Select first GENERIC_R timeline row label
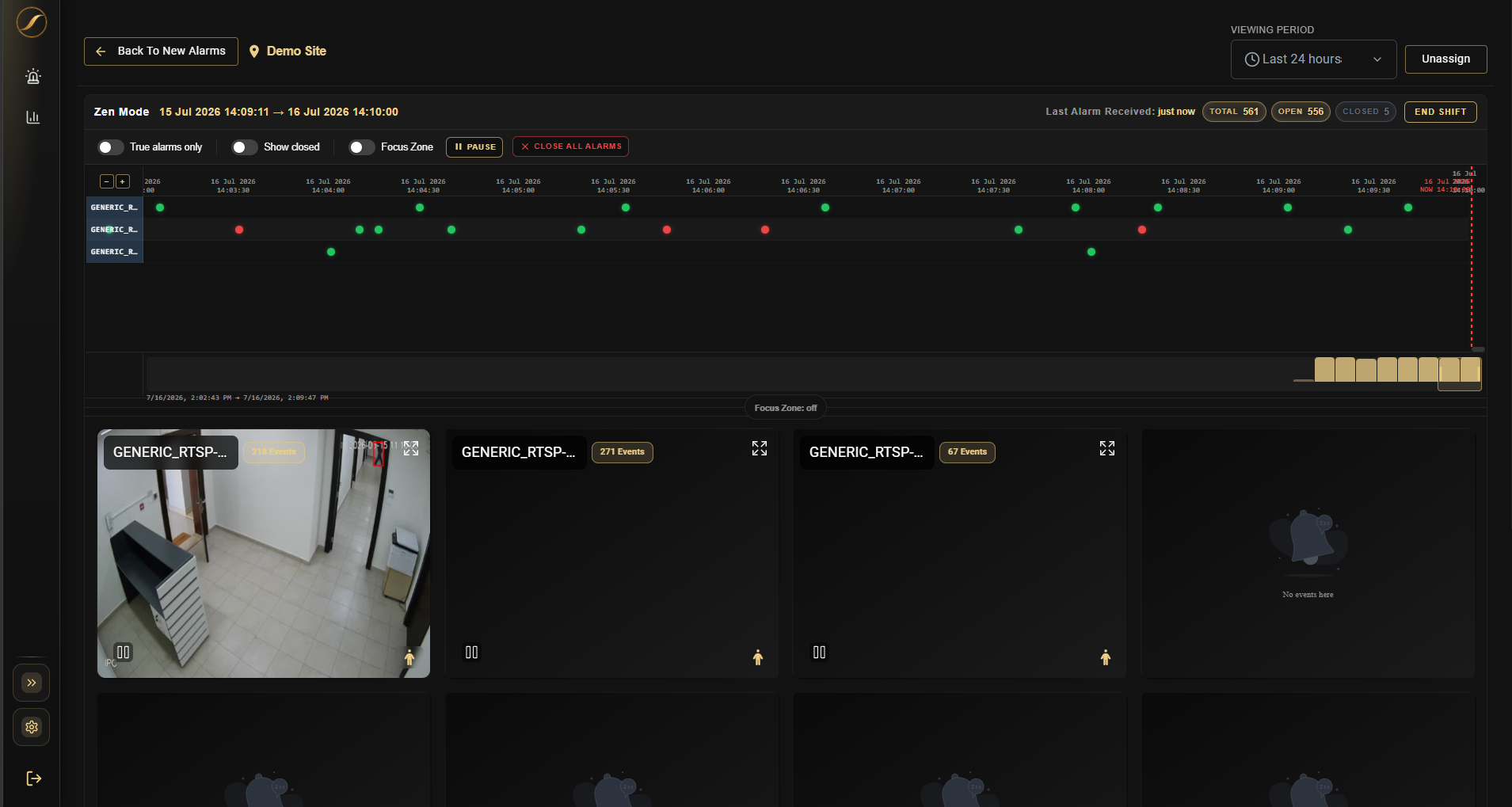Image resolution: width=1512 pixels, height=807 pixels. (114, 207)
